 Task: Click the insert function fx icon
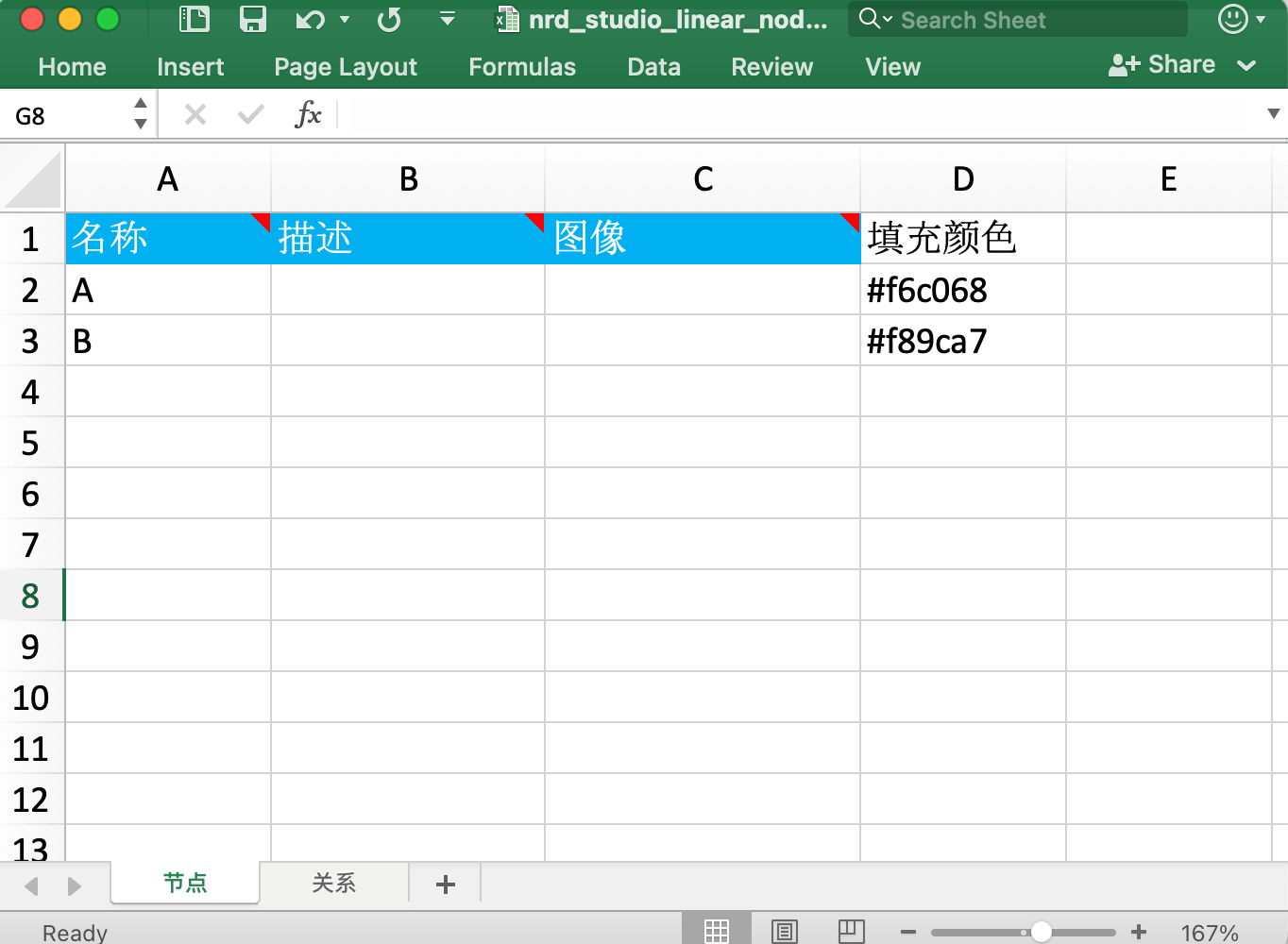coord(308,115)
